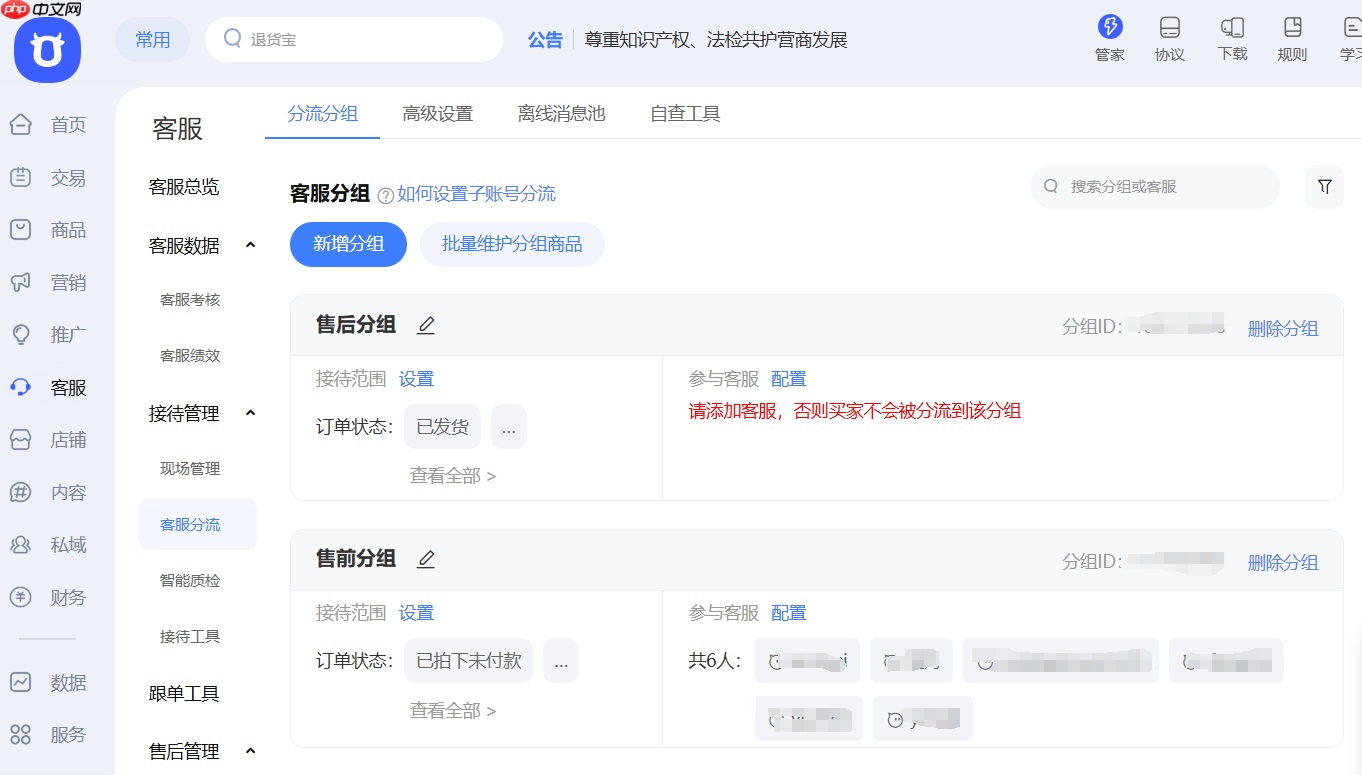
Task: Open 现场管理 menu item
Action: coord(190,469)
